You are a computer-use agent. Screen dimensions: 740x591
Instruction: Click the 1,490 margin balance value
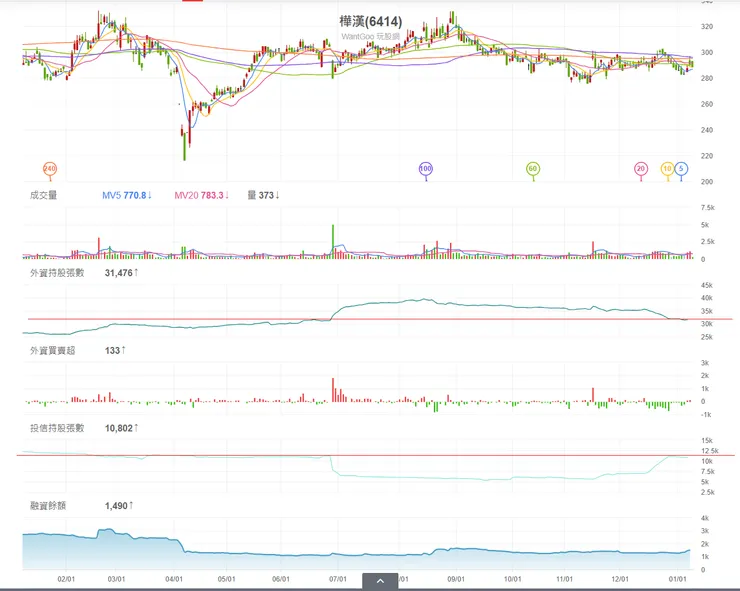[119, 506]
